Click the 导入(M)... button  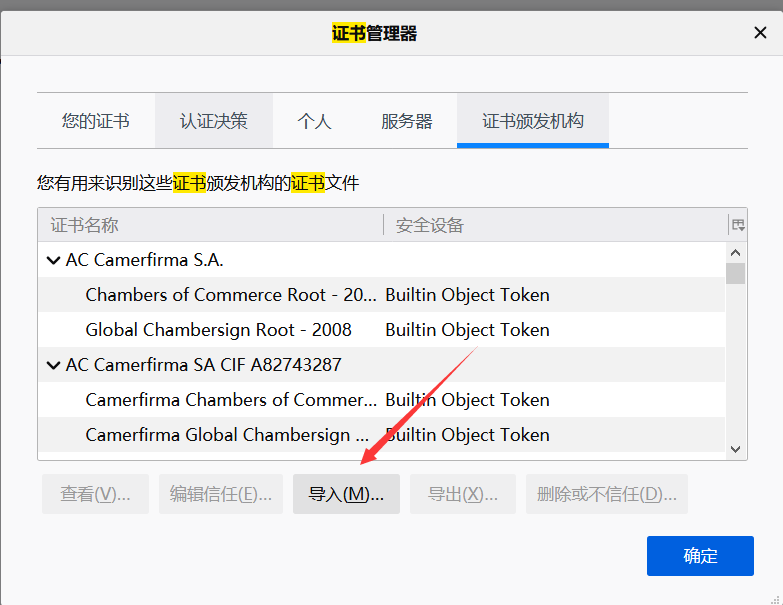point(346,494)
